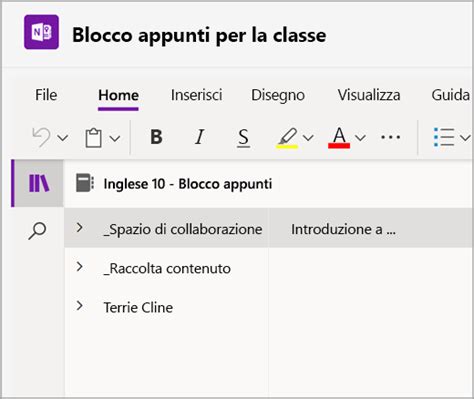This screenshot has height=399, width=474.
Task: Apply the yellow highlighter
Action: pyautogui.click(x=287, y=138)
